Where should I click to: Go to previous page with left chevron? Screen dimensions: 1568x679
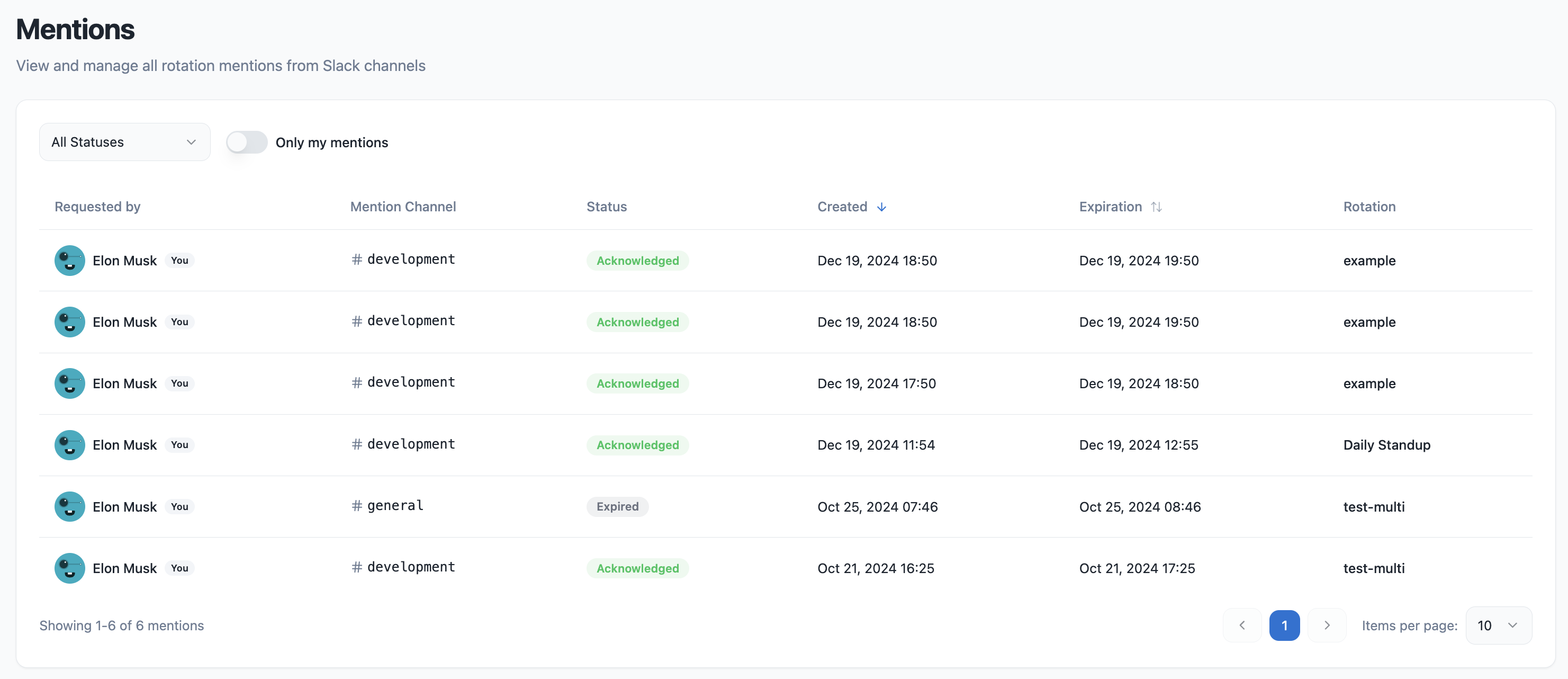click(x=1242, y=626)
